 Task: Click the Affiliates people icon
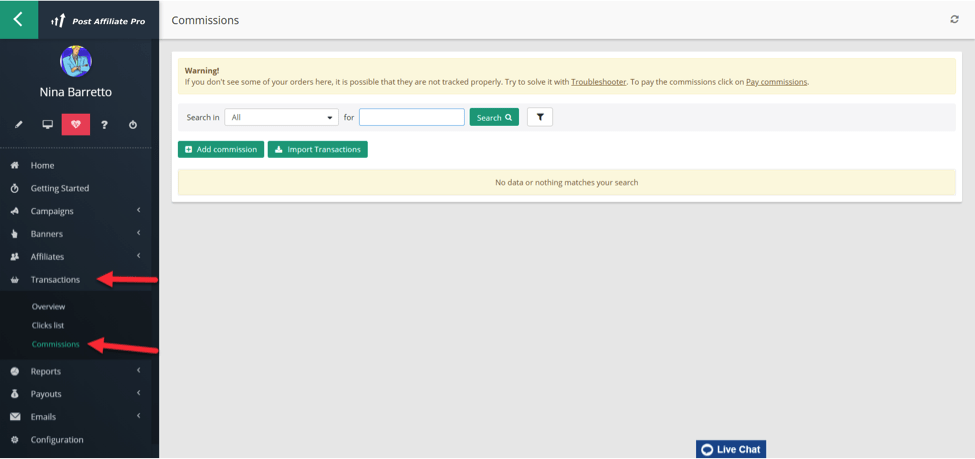(x=15, y=257)
